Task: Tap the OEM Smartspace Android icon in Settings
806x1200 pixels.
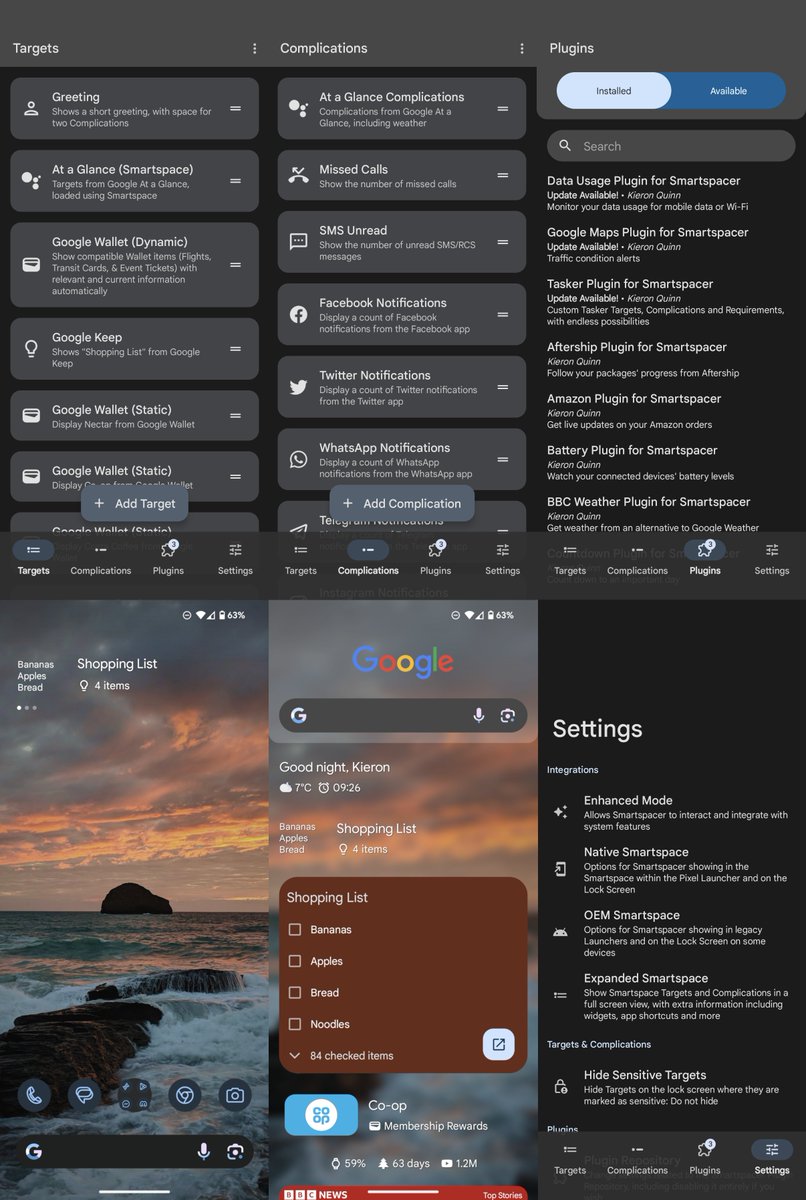Action: [561, 932]
